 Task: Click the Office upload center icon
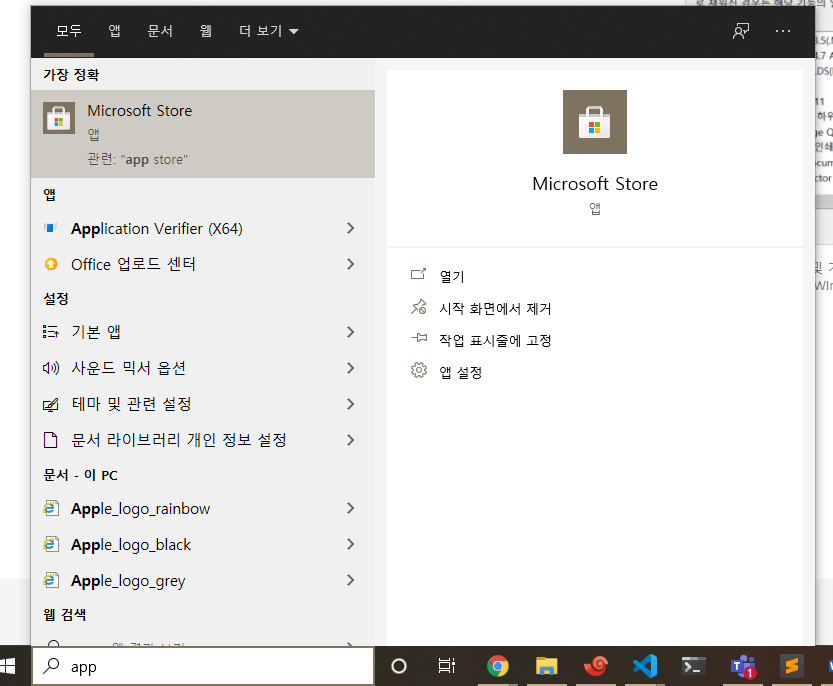[51, 264]
